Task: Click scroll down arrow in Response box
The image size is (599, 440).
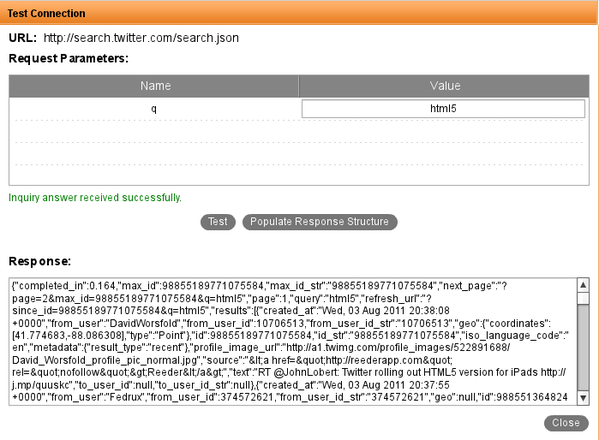Action: [583, 398]
